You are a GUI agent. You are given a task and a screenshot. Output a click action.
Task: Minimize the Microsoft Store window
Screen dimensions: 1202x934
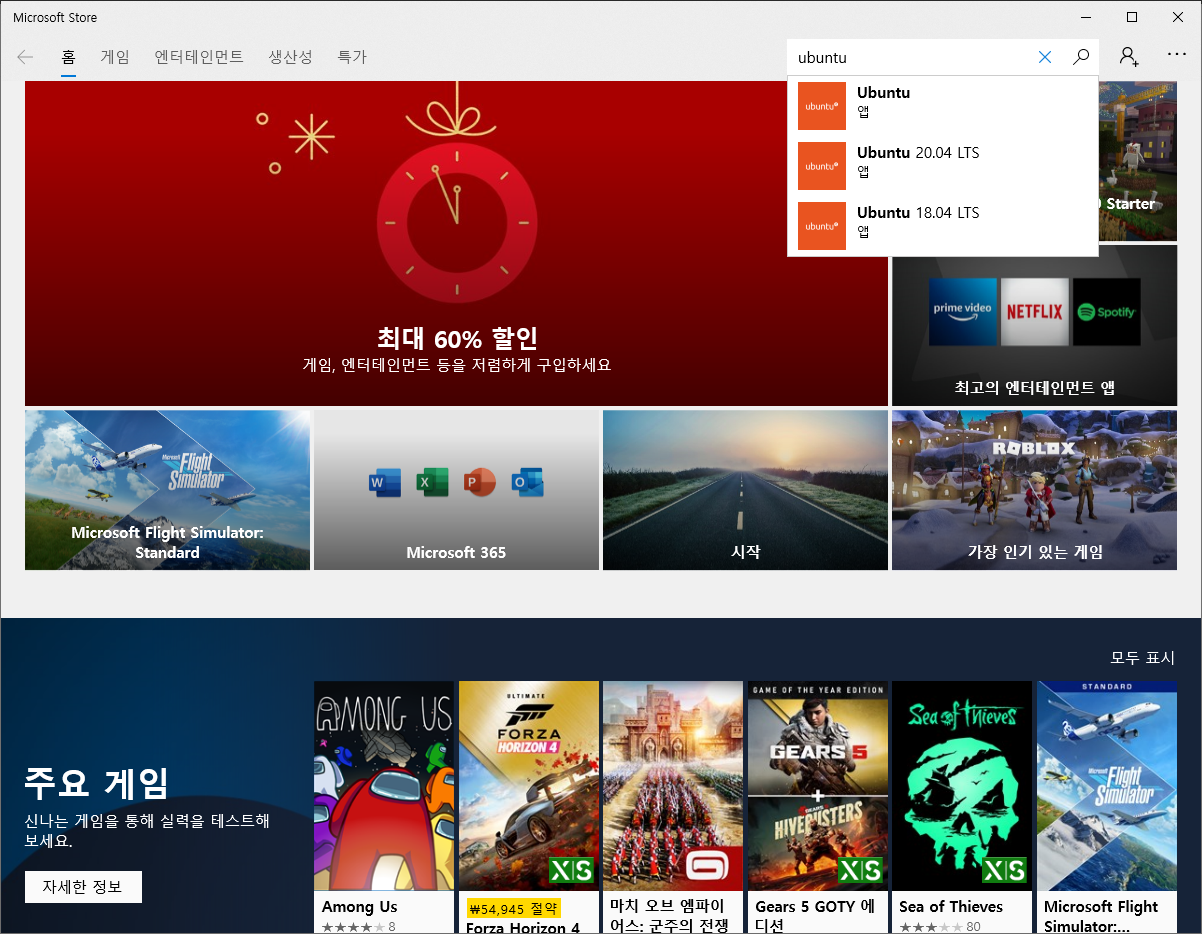1086,17
